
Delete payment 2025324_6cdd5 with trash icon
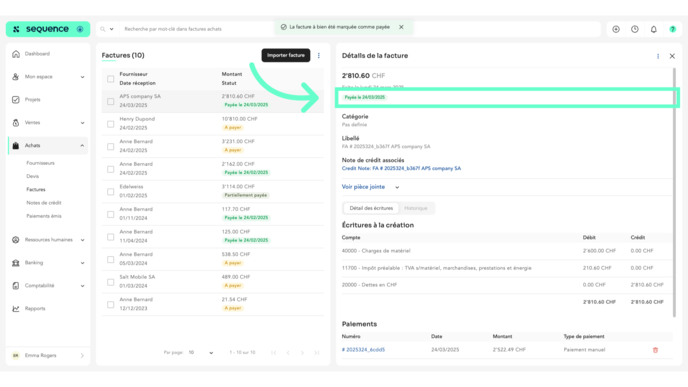point(656,350)
